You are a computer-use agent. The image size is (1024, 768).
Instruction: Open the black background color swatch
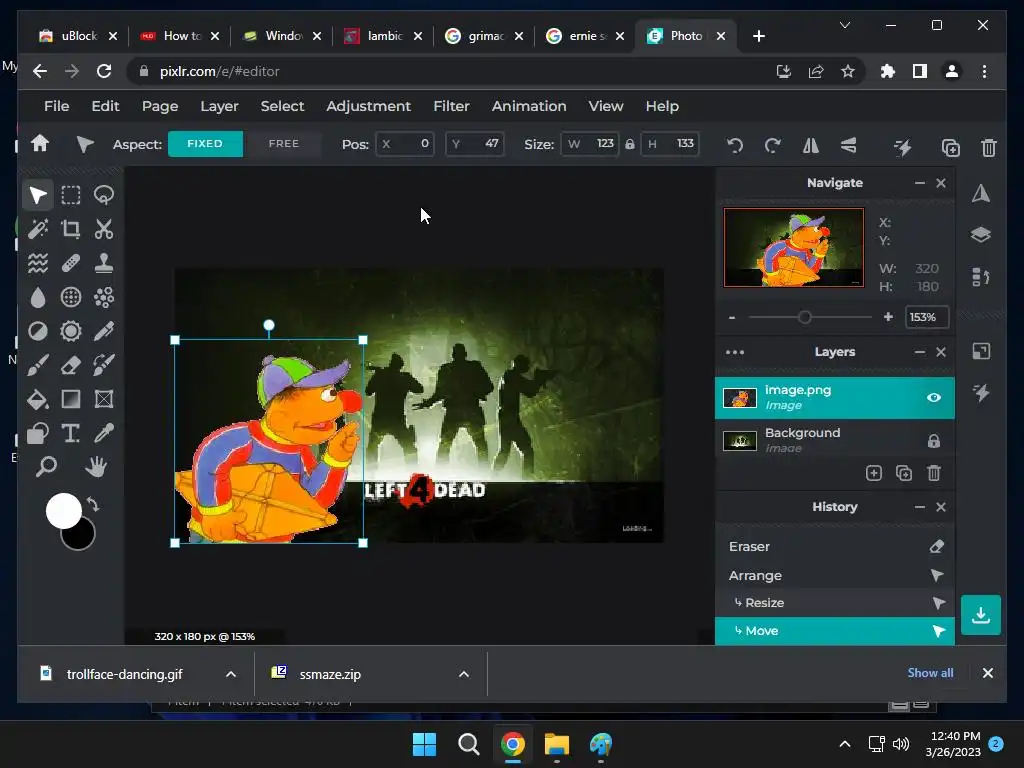(82, 537)
